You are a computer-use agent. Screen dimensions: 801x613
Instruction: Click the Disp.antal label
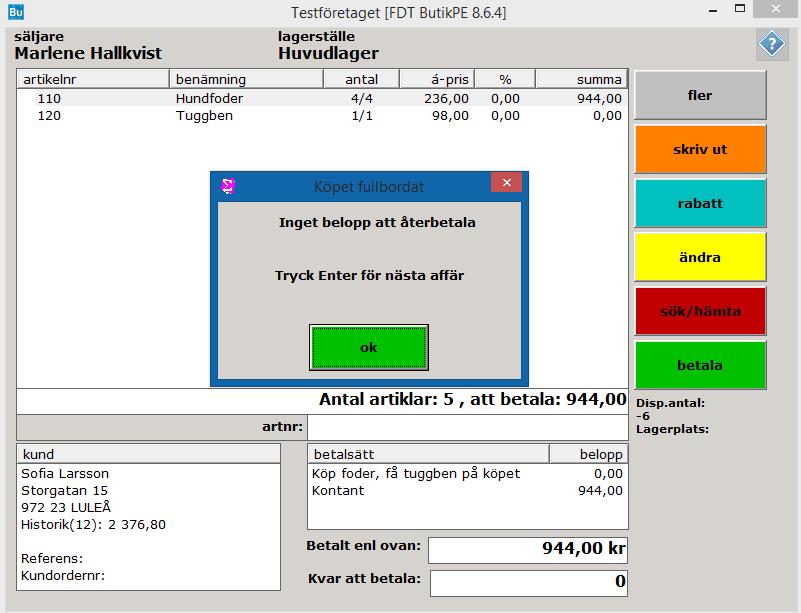[670, 403]
